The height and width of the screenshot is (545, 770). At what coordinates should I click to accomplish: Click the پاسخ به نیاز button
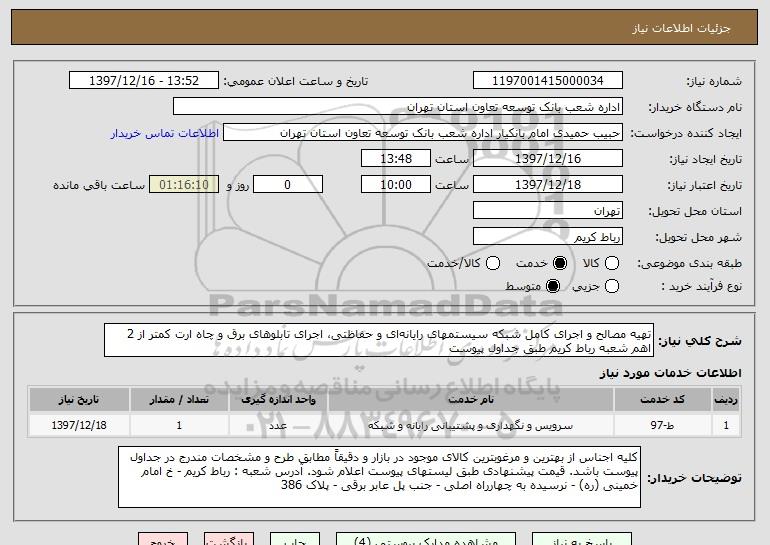click(583, 540)
